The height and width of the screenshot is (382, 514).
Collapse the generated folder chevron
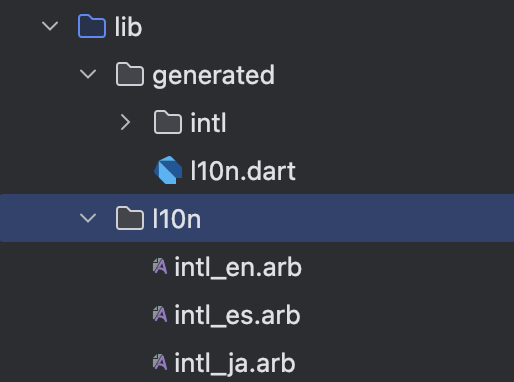point(88,74)
